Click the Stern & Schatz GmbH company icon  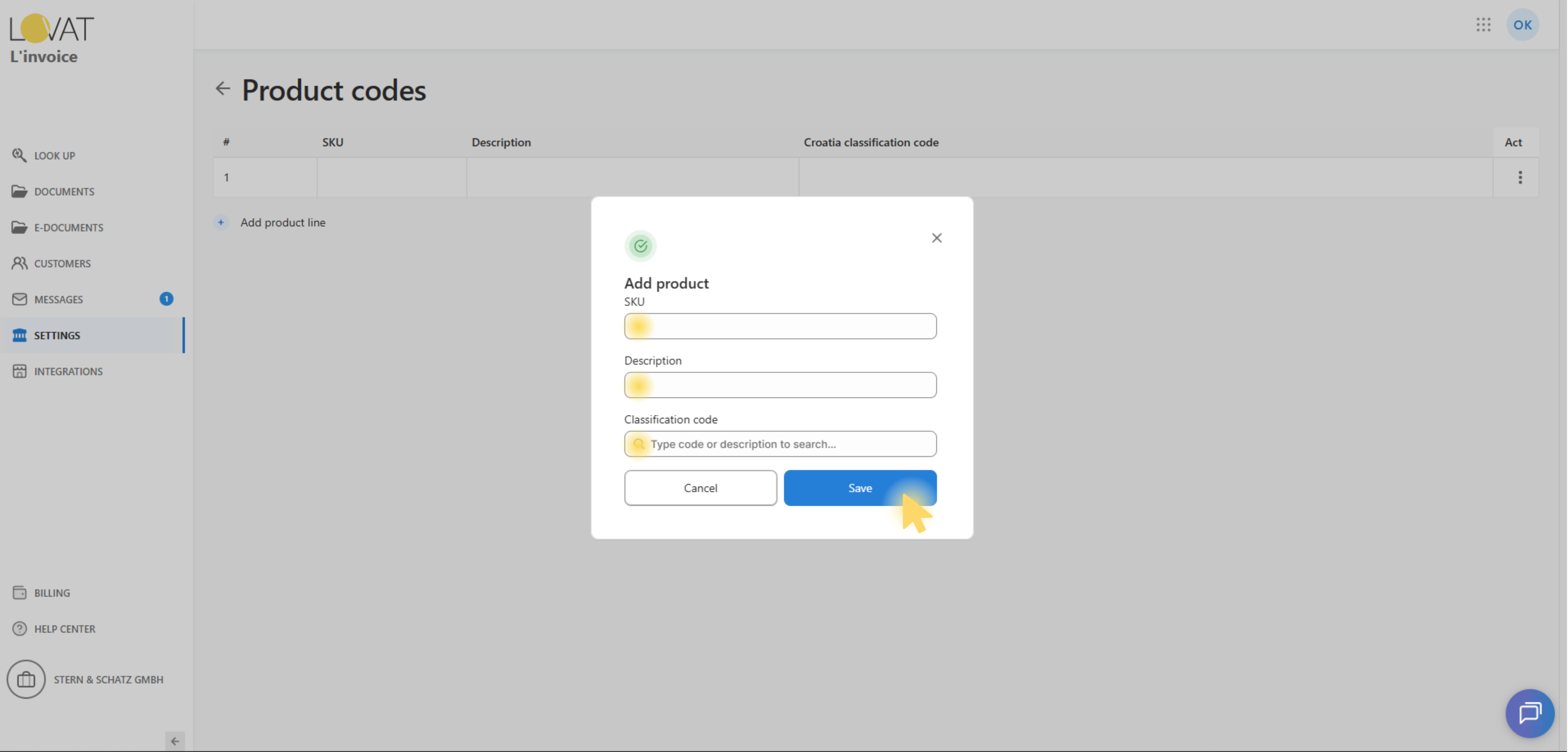(26, 679)
